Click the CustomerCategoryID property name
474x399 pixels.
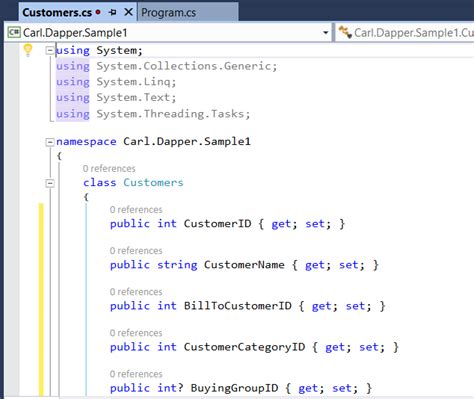244,347
